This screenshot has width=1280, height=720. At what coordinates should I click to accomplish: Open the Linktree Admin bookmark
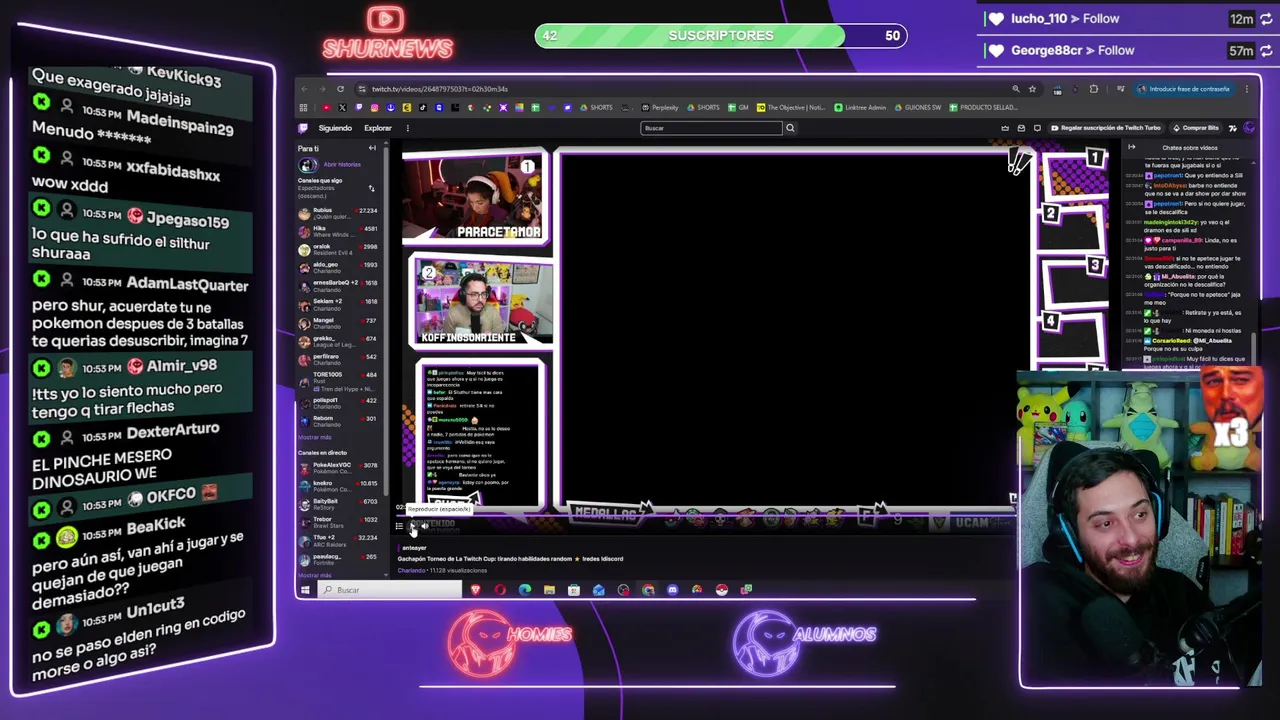(860, 107)
